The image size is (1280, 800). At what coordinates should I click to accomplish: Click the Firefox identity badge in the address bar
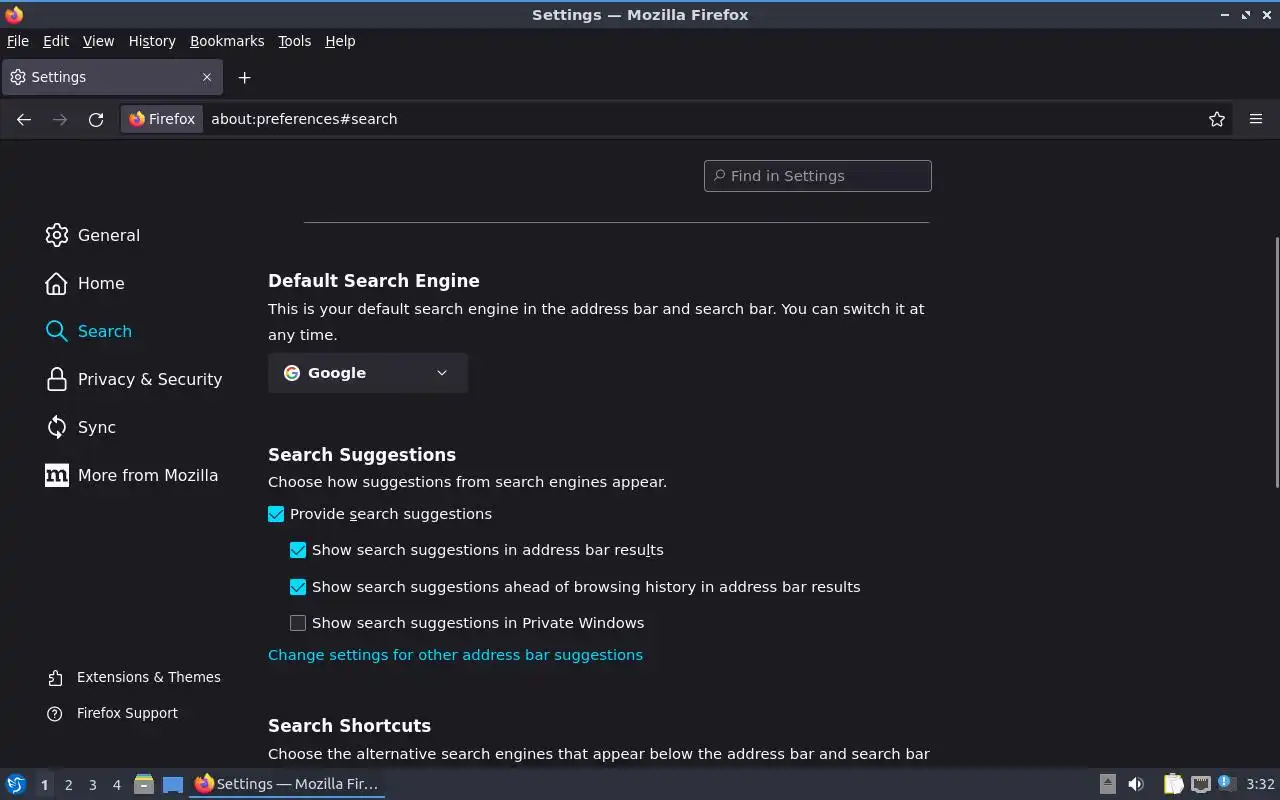tap(162, 119)
